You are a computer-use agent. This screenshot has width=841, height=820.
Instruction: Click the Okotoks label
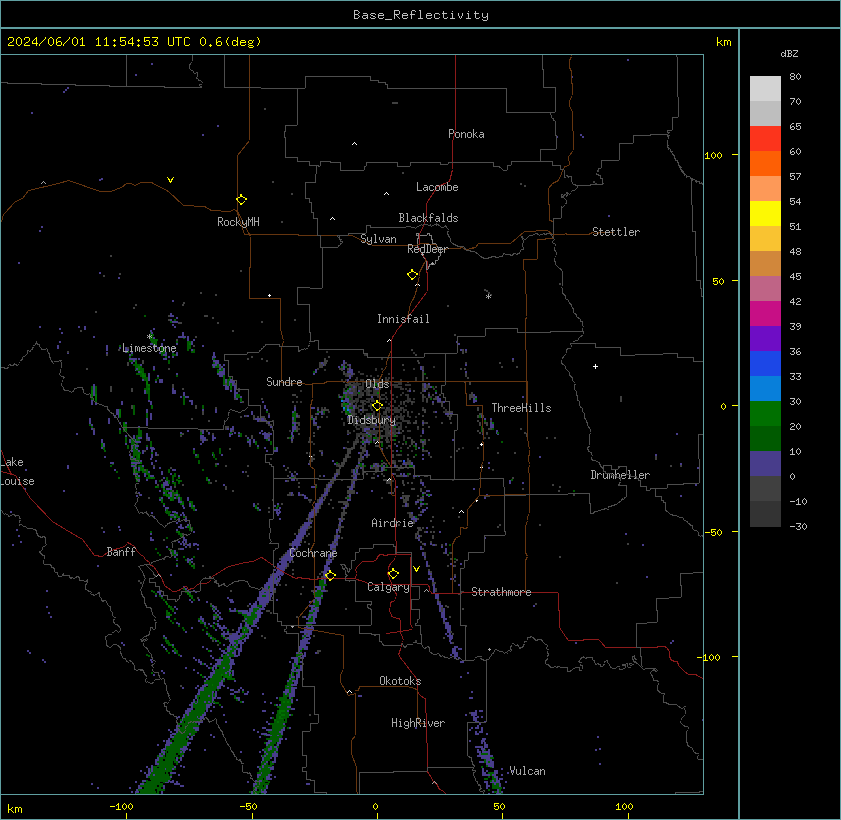400,681
